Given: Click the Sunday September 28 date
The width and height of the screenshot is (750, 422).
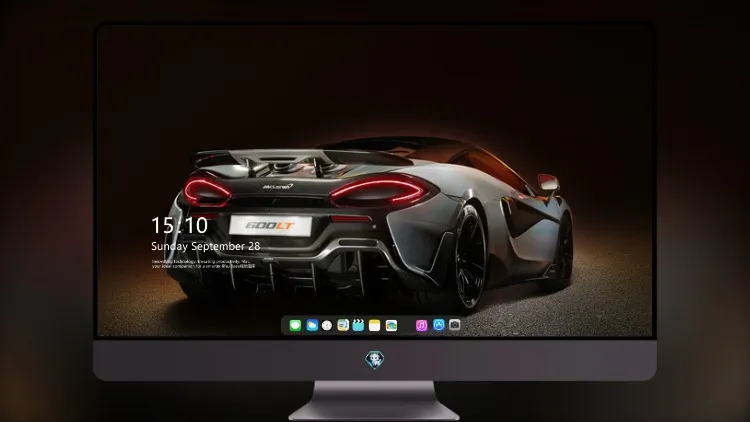Looking at the screenshot, I should [x=206, y=246].
